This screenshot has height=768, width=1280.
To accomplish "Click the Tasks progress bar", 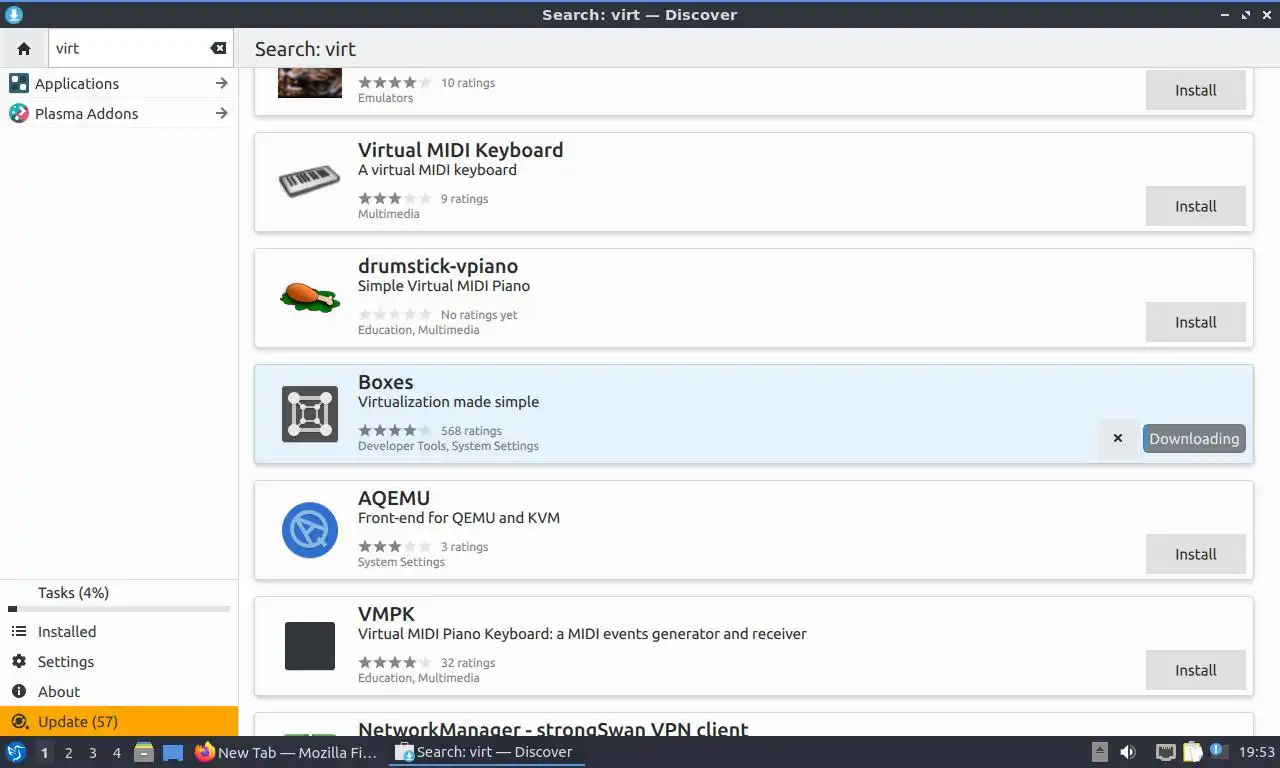I will (x=119, y=609).
